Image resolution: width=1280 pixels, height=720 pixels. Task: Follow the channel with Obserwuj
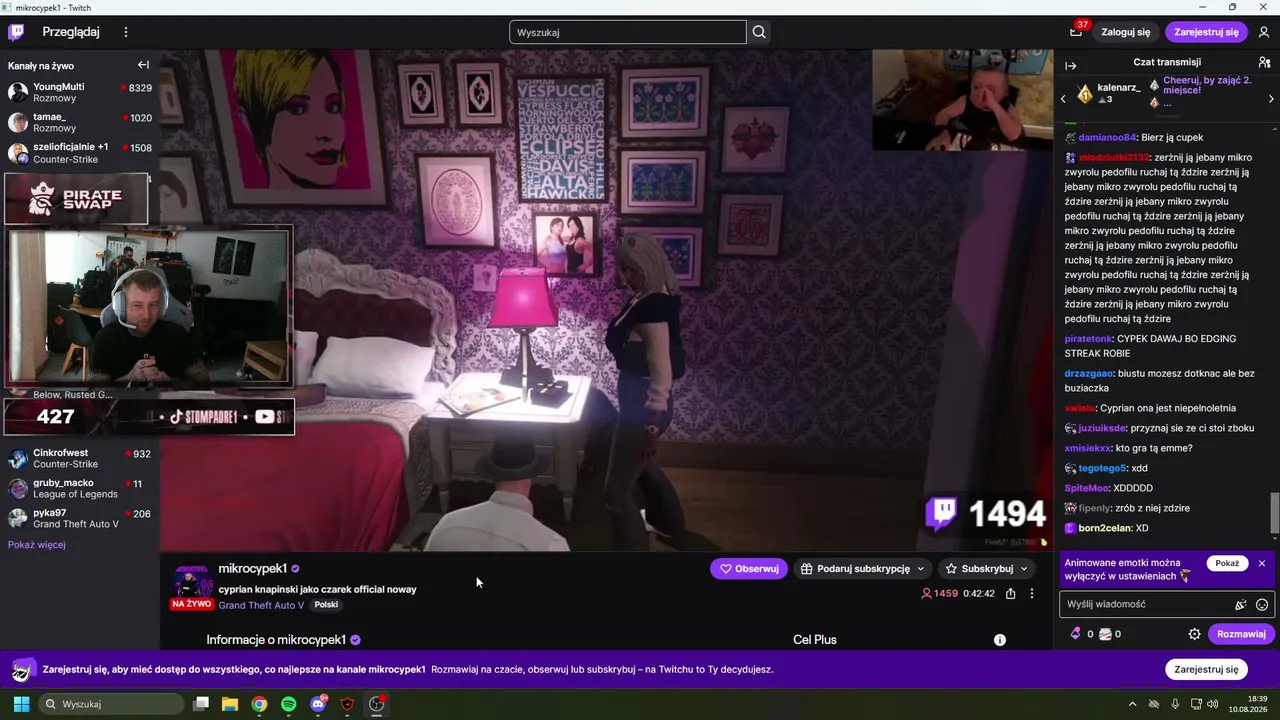[x=749, y=569]
